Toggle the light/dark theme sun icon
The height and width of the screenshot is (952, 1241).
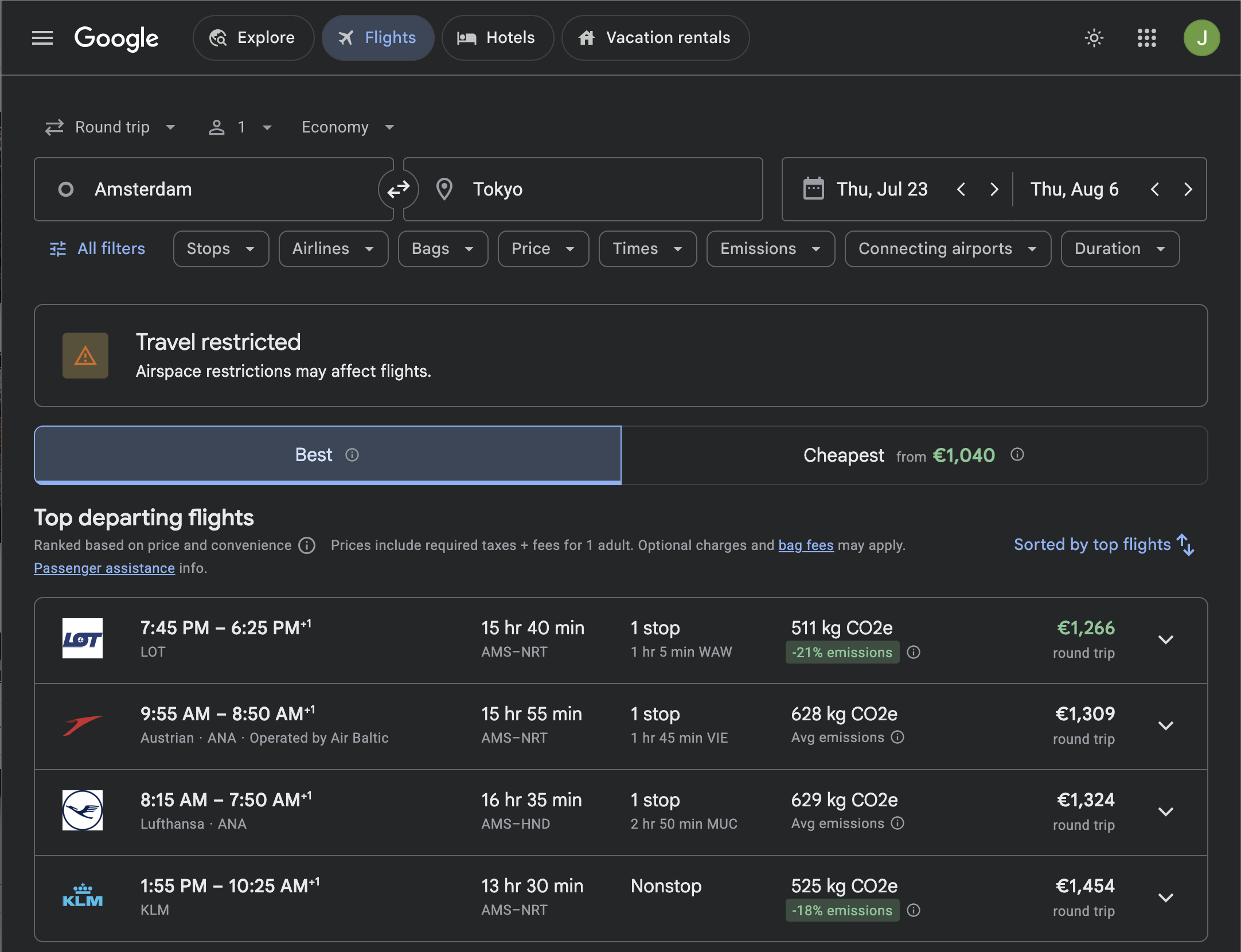(1094, 38)
